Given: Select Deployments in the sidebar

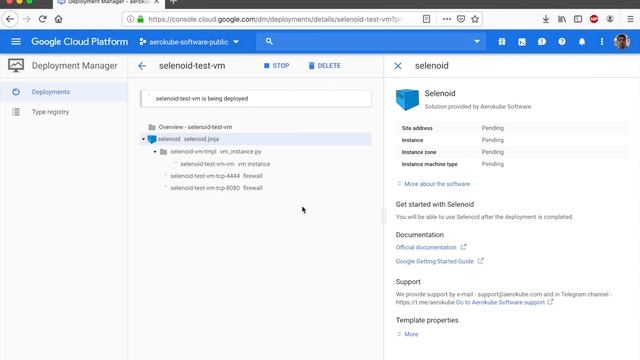Looking at the screenshot, I should click(64, 92).
